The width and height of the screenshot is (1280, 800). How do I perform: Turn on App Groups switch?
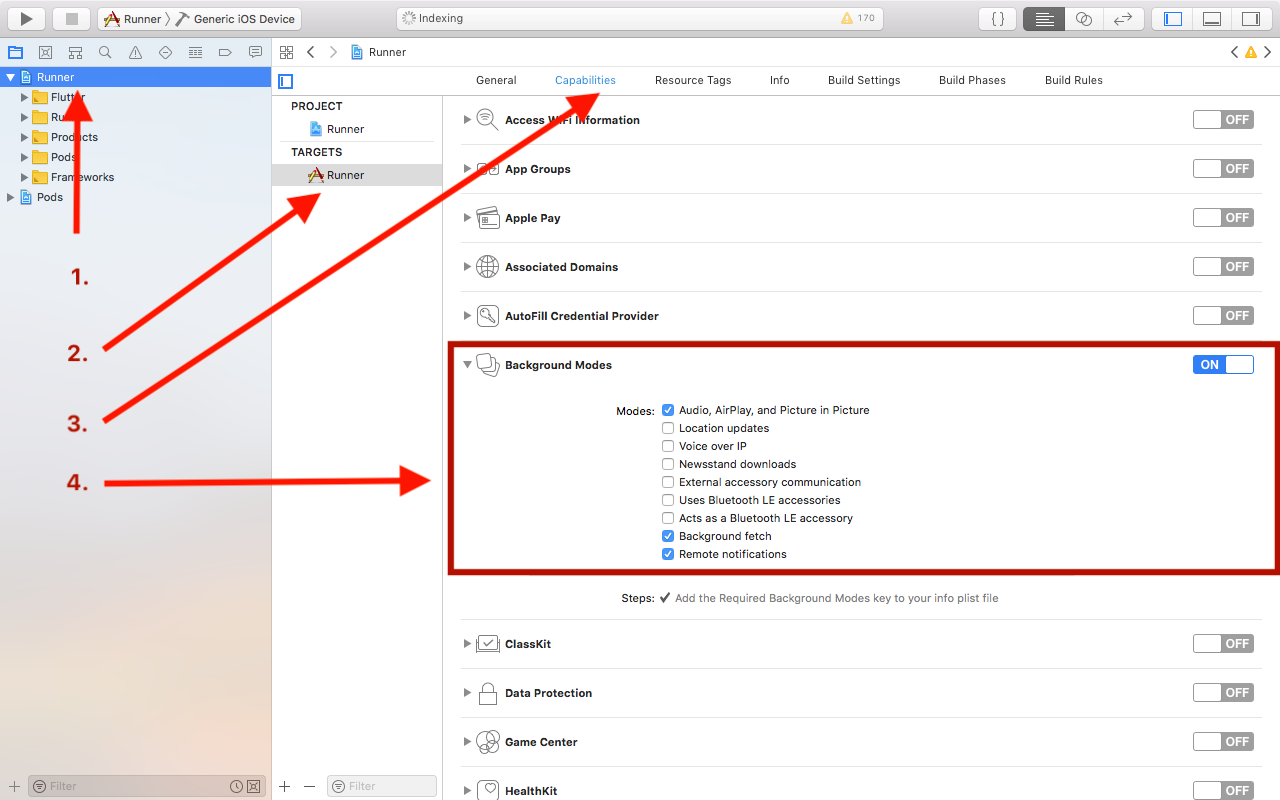tap(1223, 169)
